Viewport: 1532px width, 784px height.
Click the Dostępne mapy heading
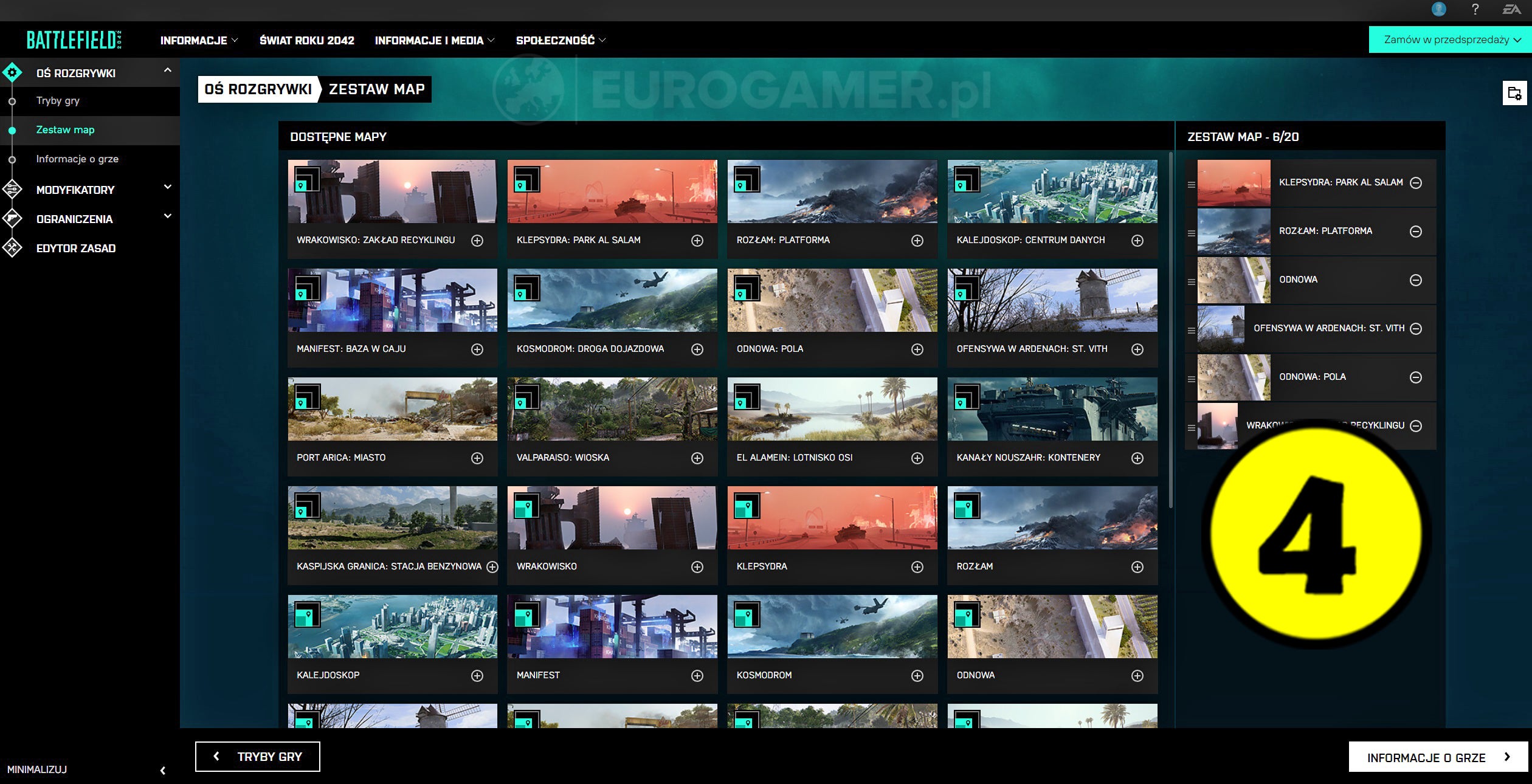(x=339, y=137)
